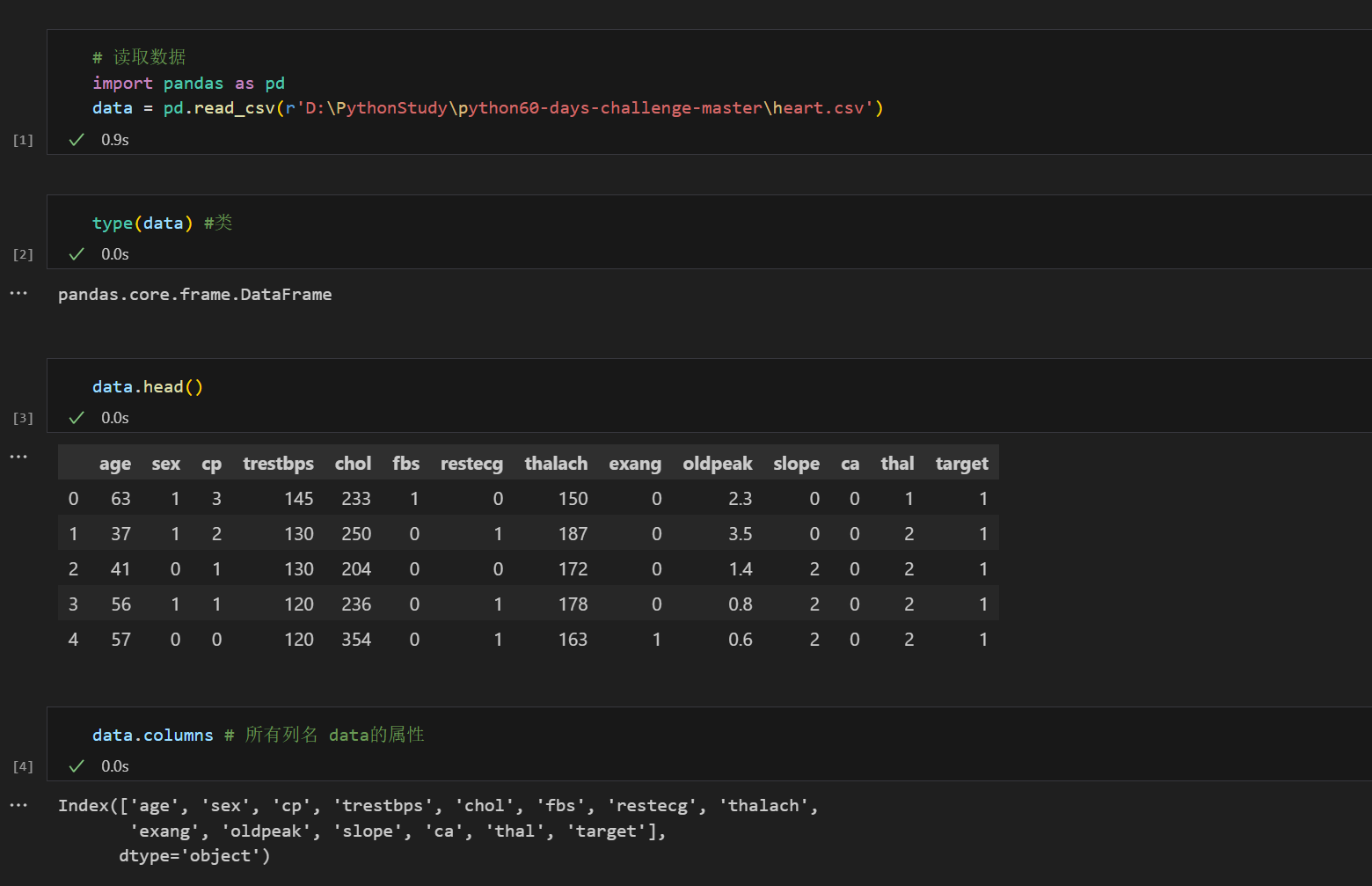This screenshot has height=886, width=1372.
Task: Click execution count [4] label
Action: pos(23,766)
